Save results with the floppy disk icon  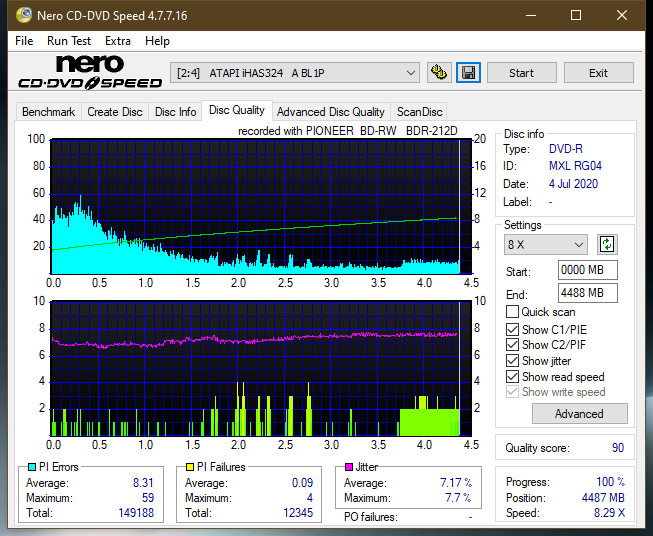[x=469, y=73]
